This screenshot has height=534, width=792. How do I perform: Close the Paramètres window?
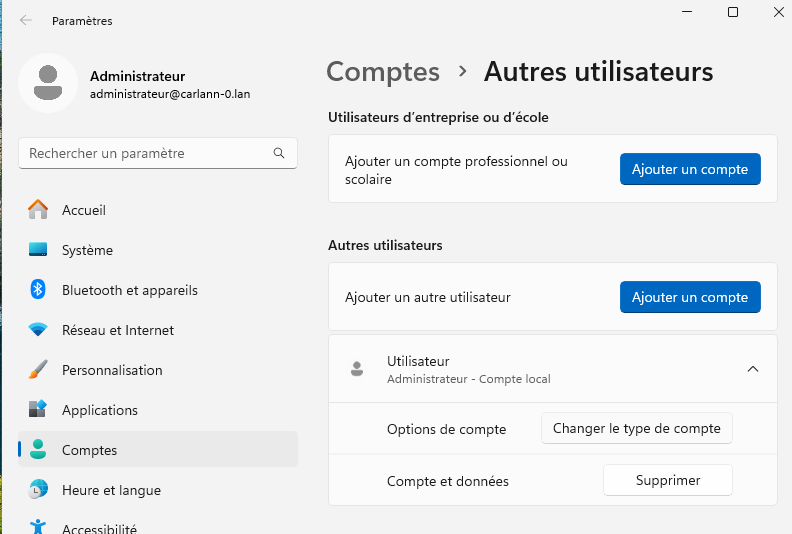point(778,12)
